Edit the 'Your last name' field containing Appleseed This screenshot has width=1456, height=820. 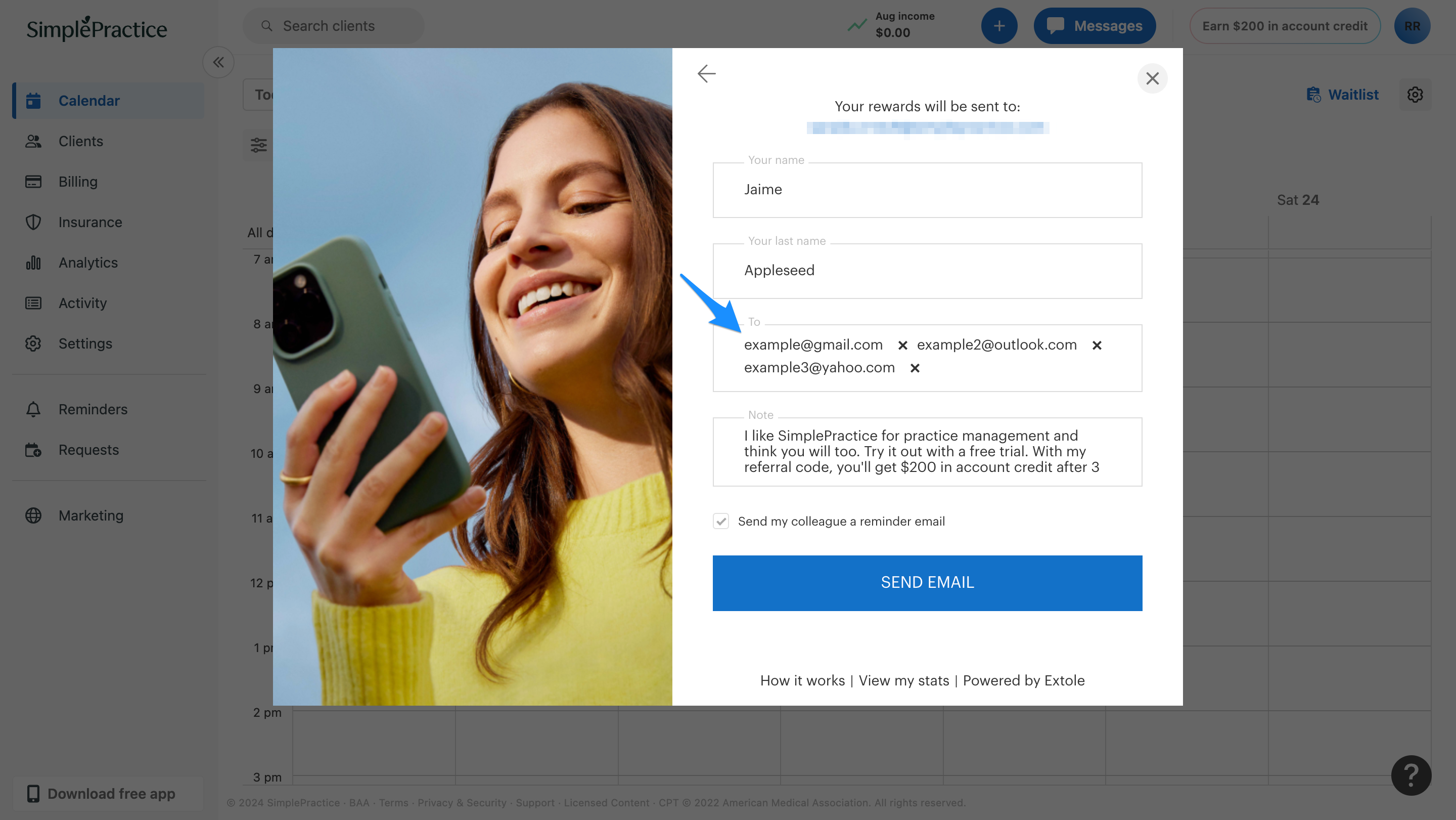pyautogui.click(x=927, y=270)
